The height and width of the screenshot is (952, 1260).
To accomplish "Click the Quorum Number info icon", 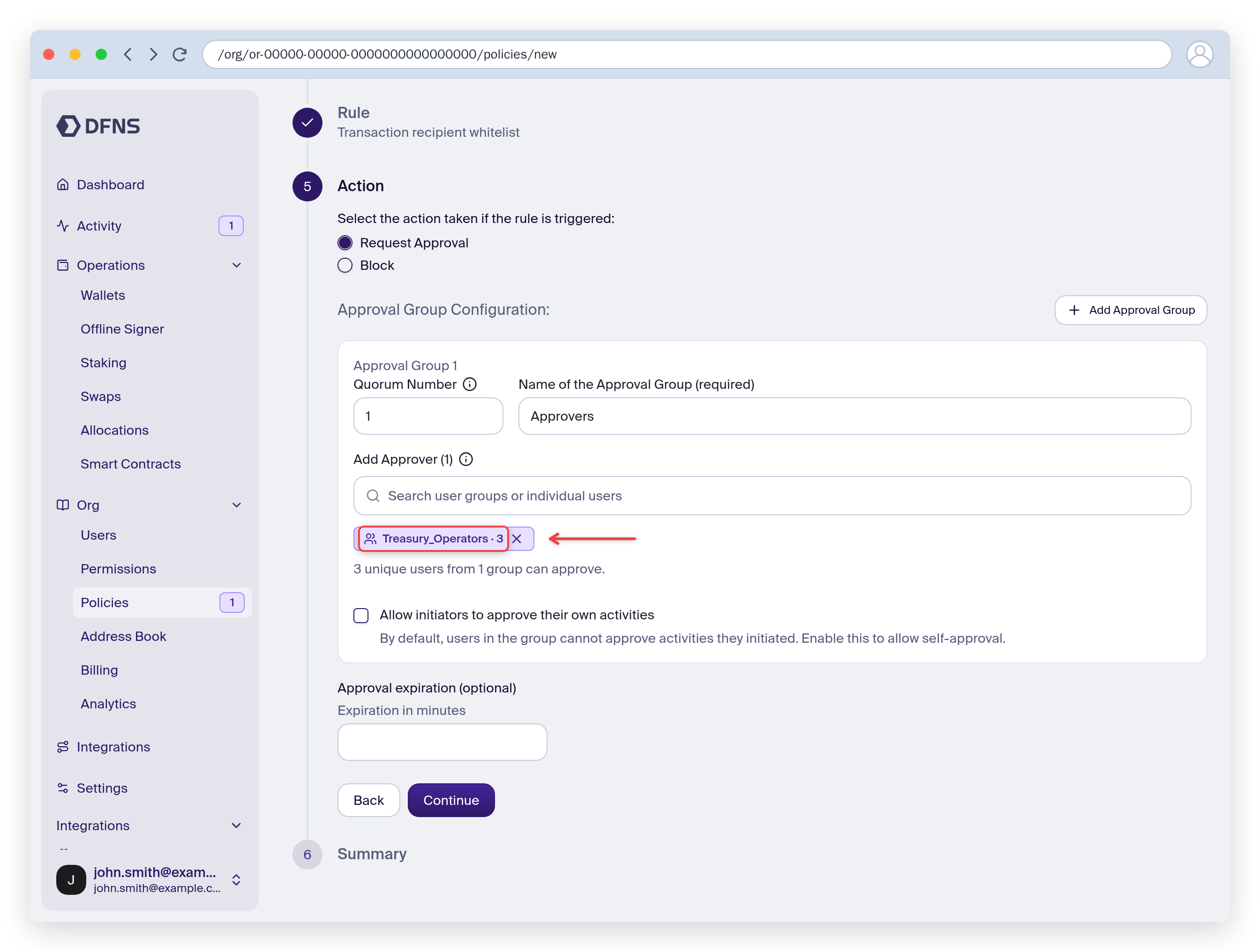I will [469, 384].
